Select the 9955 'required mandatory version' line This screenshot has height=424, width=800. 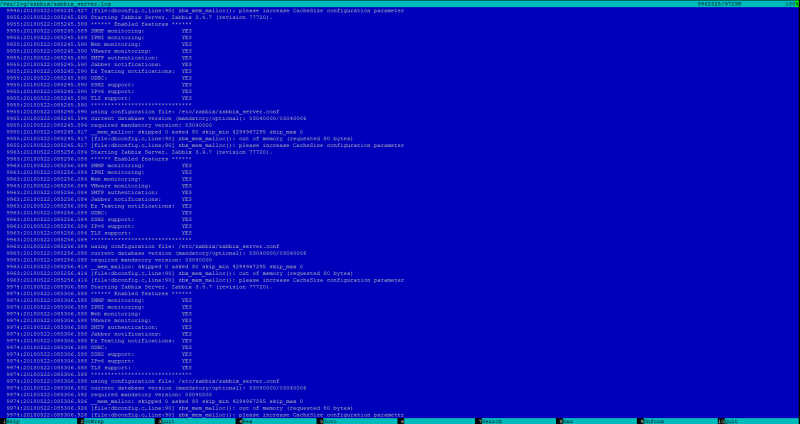pos(110,125)
